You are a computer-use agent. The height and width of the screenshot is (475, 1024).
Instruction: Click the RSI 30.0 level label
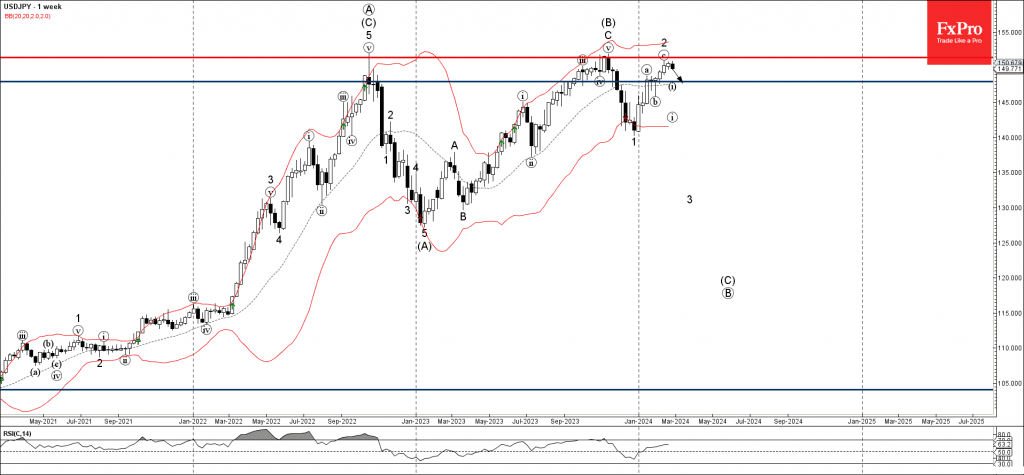1005,464
